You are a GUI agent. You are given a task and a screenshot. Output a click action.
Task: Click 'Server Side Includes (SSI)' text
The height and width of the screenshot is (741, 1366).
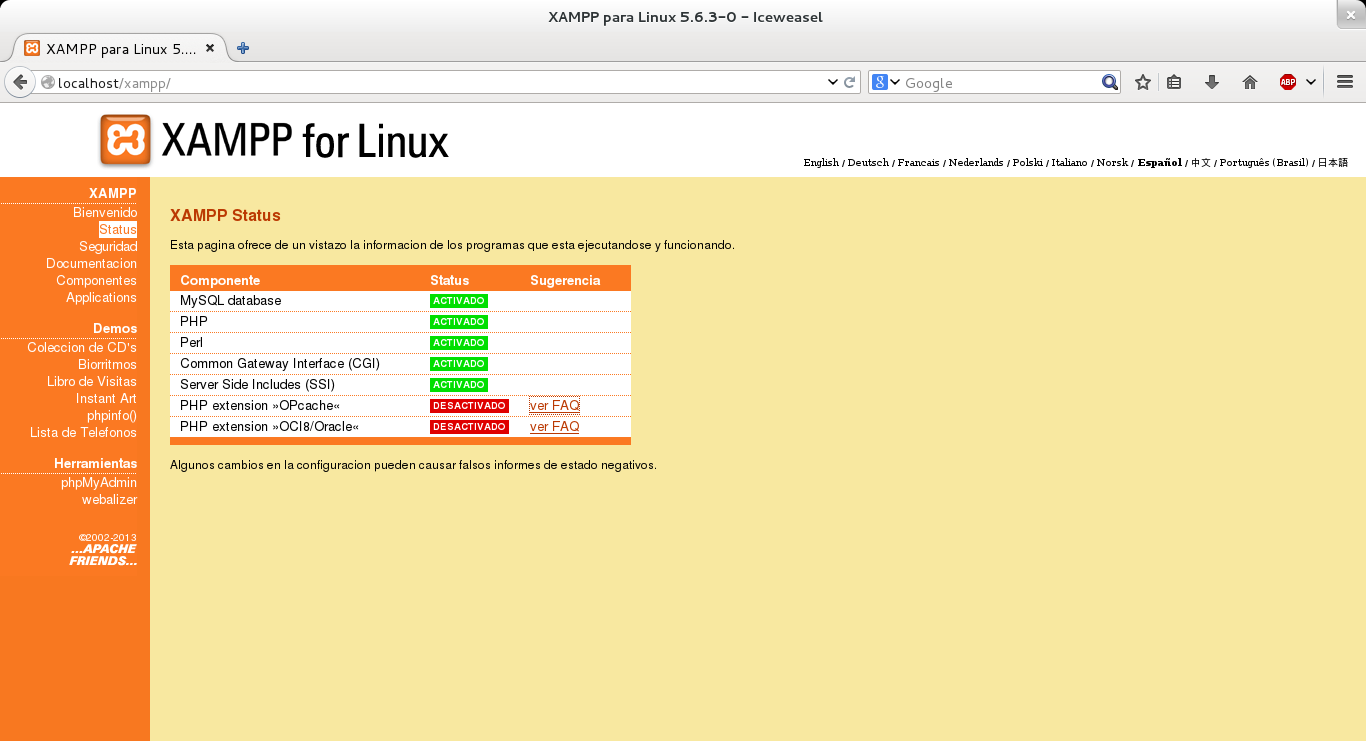point(257,385)
